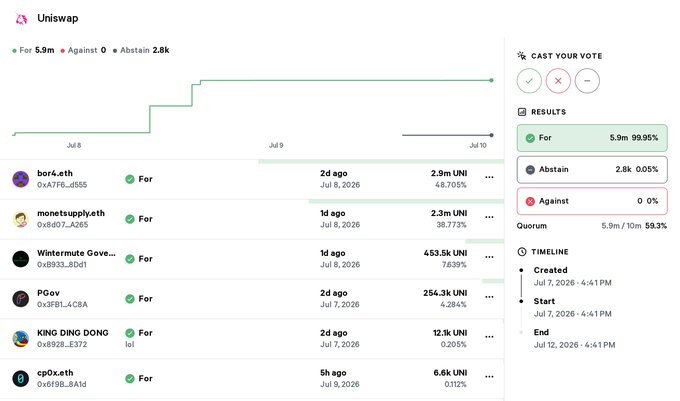Viewport: 680px width, 401px height.
Task: Cast an Against vote with the X button
Action: click(x=558, y=81)
